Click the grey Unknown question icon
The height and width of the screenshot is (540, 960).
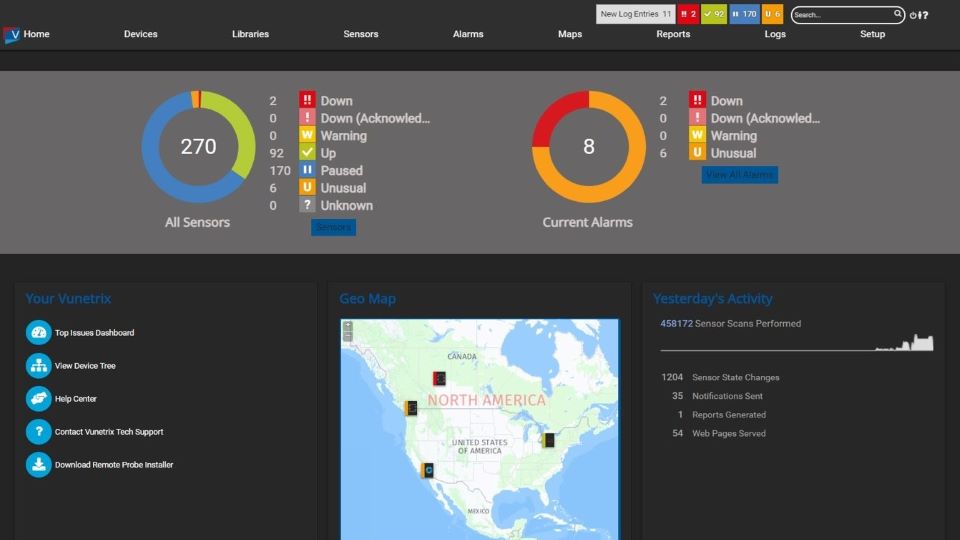click(307, 204)
